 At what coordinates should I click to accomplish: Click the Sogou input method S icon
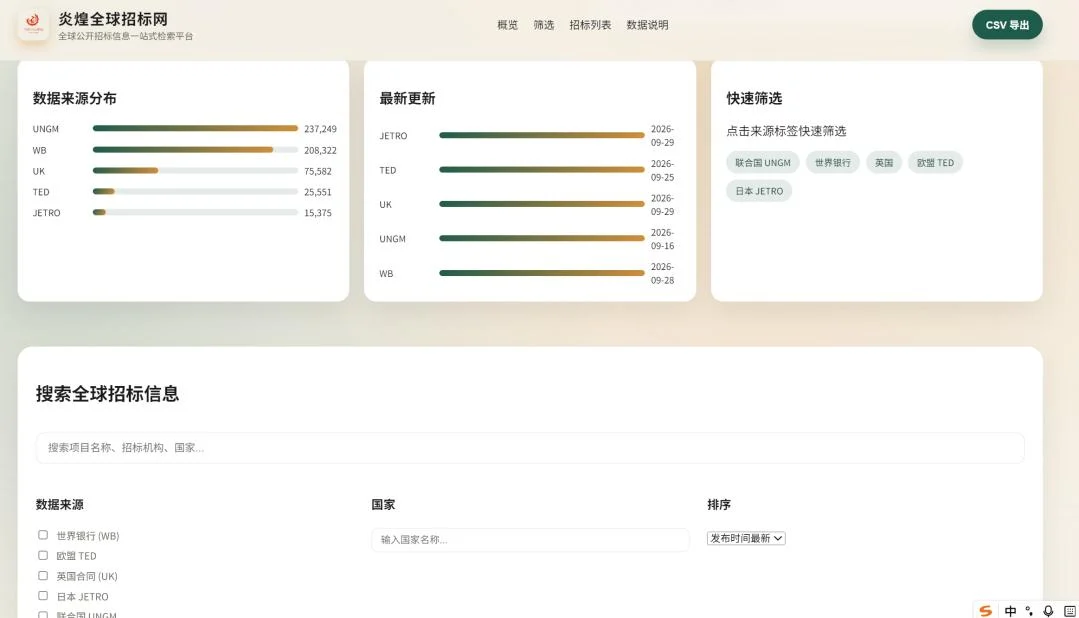tap(985, 610)
